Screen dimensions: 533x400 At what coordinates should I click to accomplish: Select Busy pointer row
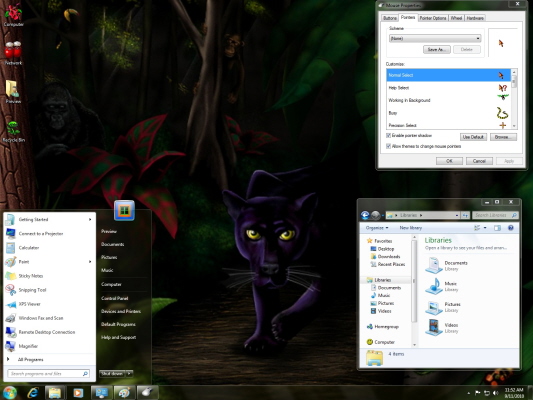click(x=448, y=113)
